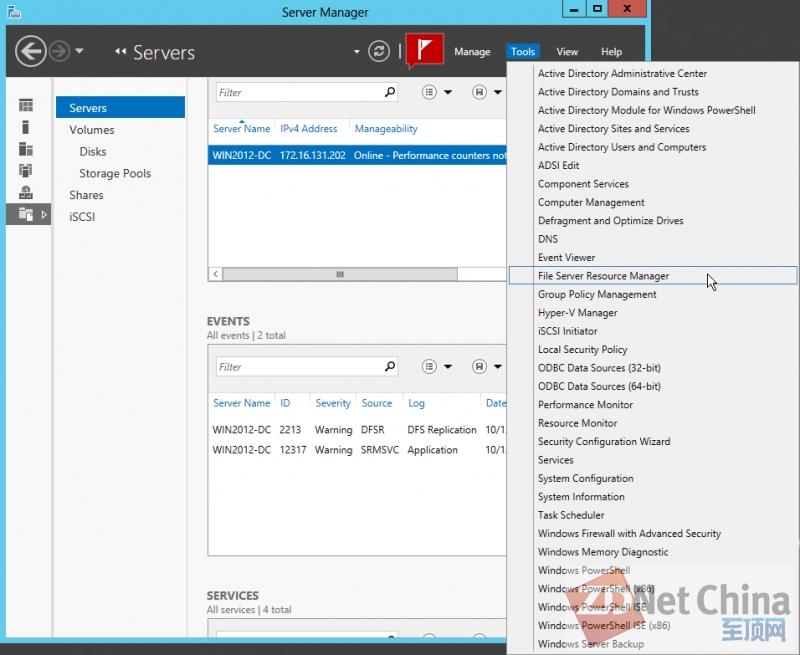The height and width of the screenshot is (655, 800).
Task: Click the search magnifier in events filter
Action: [x=390, y=366]
